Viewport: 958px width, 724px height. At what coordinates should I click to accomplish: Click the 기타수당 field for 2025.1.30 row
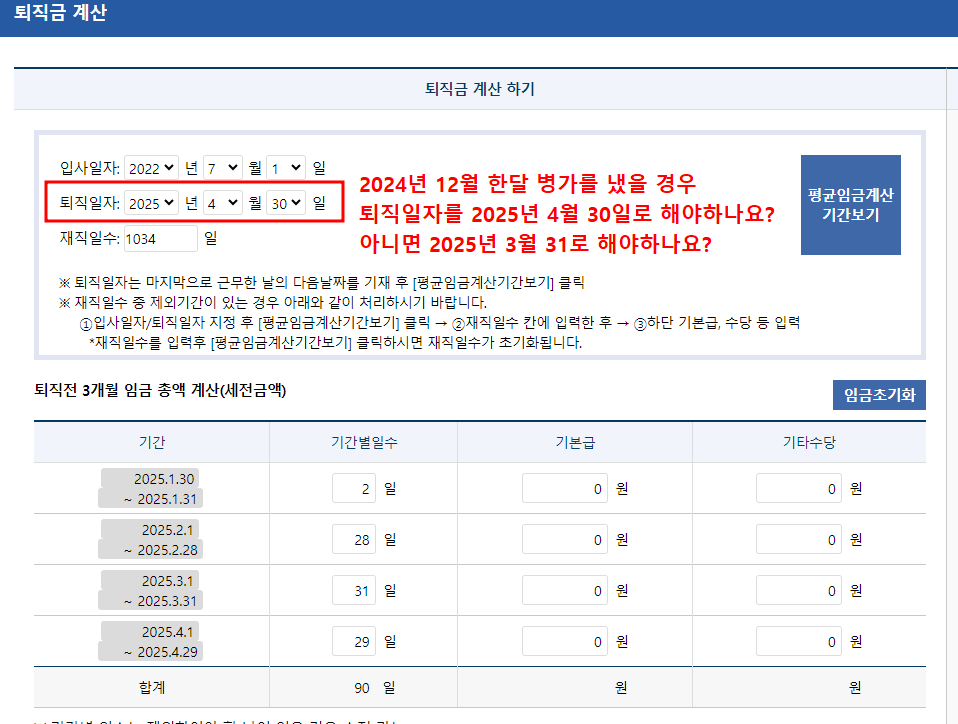pyautogui.click(x=799, y=488)
